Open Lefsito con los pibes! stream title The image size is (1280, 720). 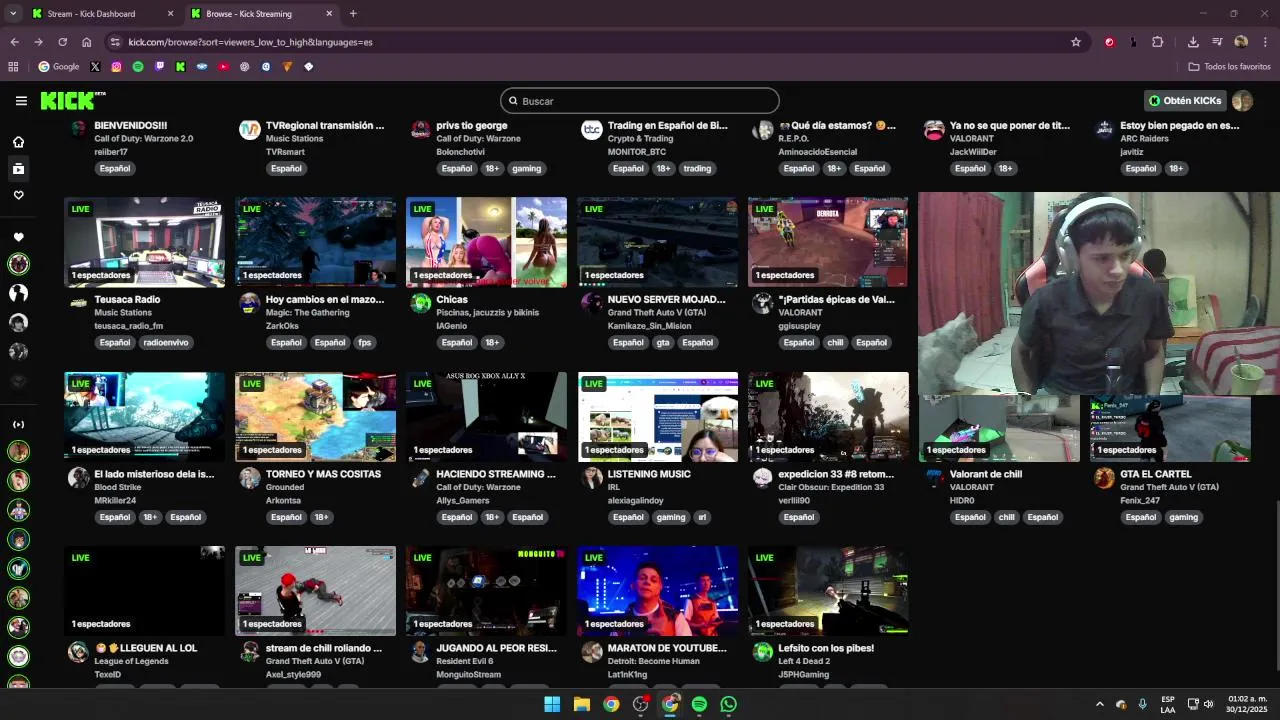pos(826,648)
